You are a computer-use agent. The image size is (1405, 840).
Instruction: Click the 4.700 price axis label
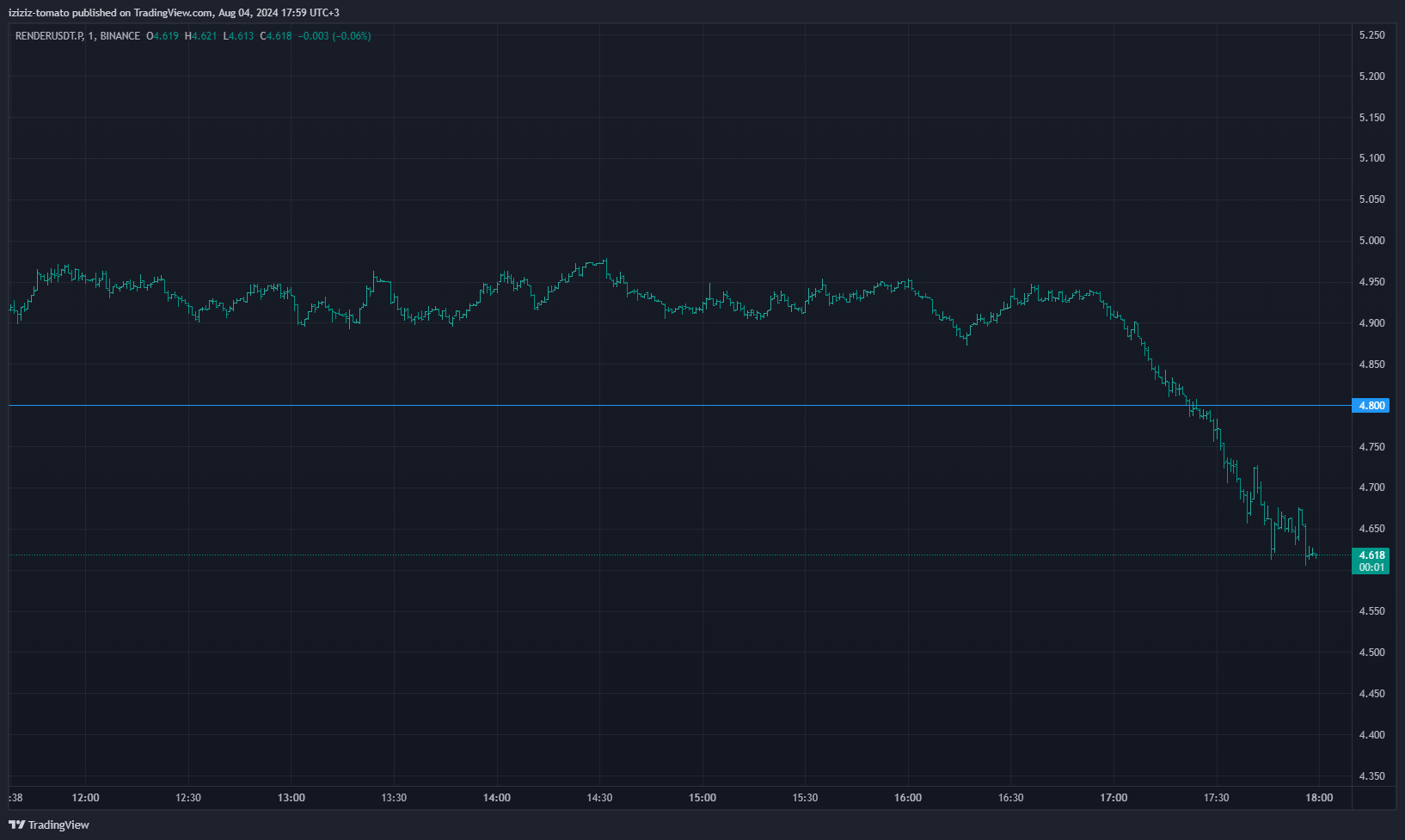coord(1371,487)
